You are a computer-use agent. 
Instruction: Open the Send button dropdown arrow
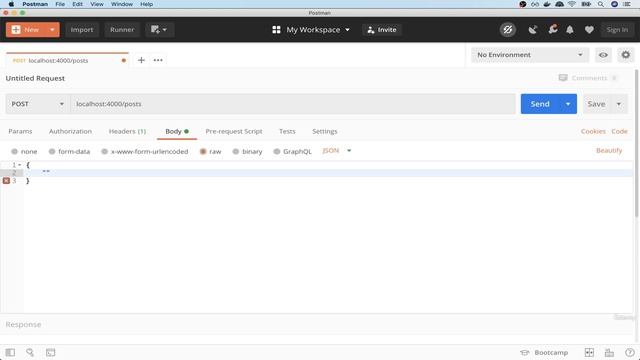point(568,104)
